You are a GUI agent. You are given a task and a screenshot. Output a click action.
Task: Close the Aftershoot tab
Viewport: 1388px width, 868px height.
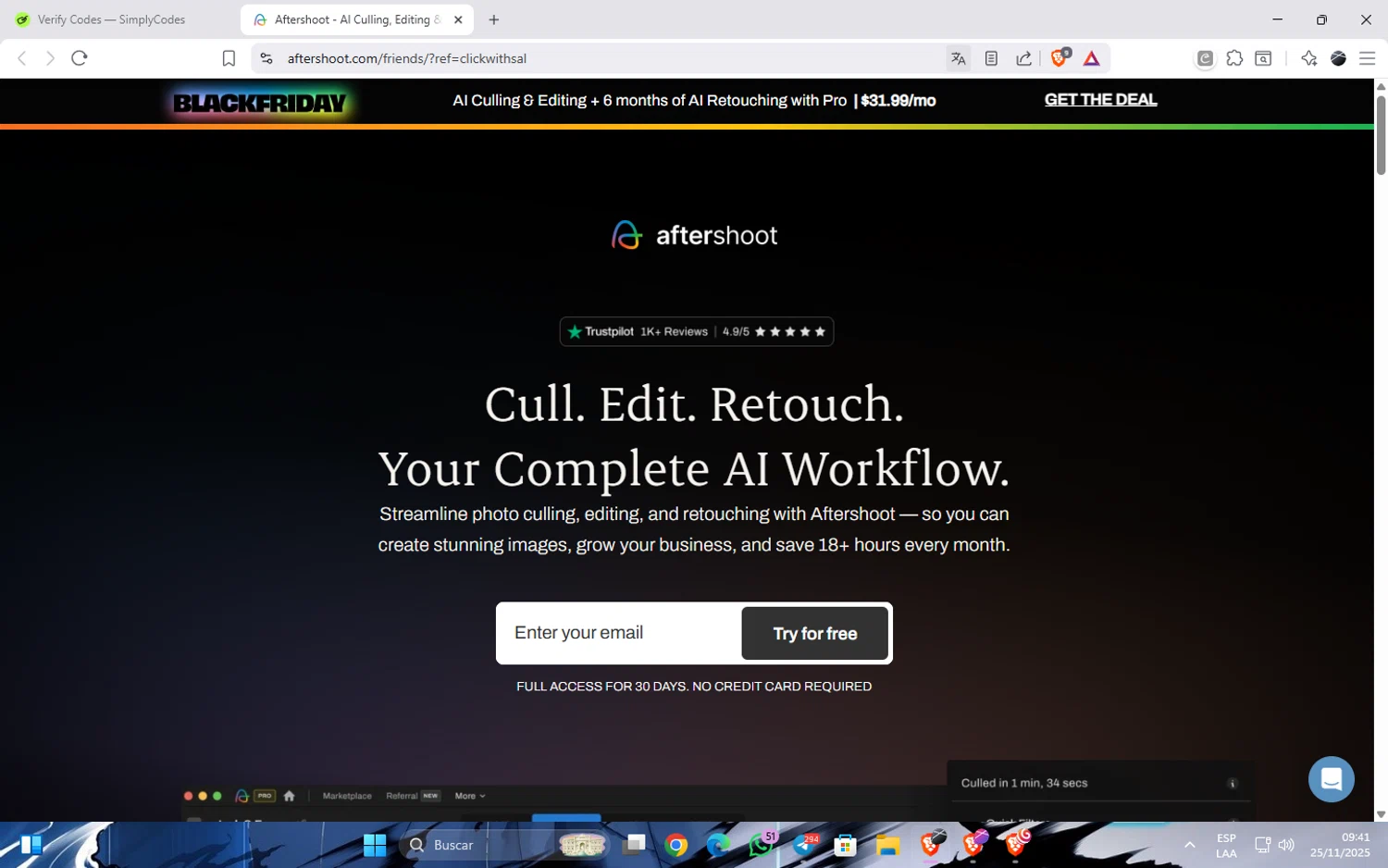(458, 19)
